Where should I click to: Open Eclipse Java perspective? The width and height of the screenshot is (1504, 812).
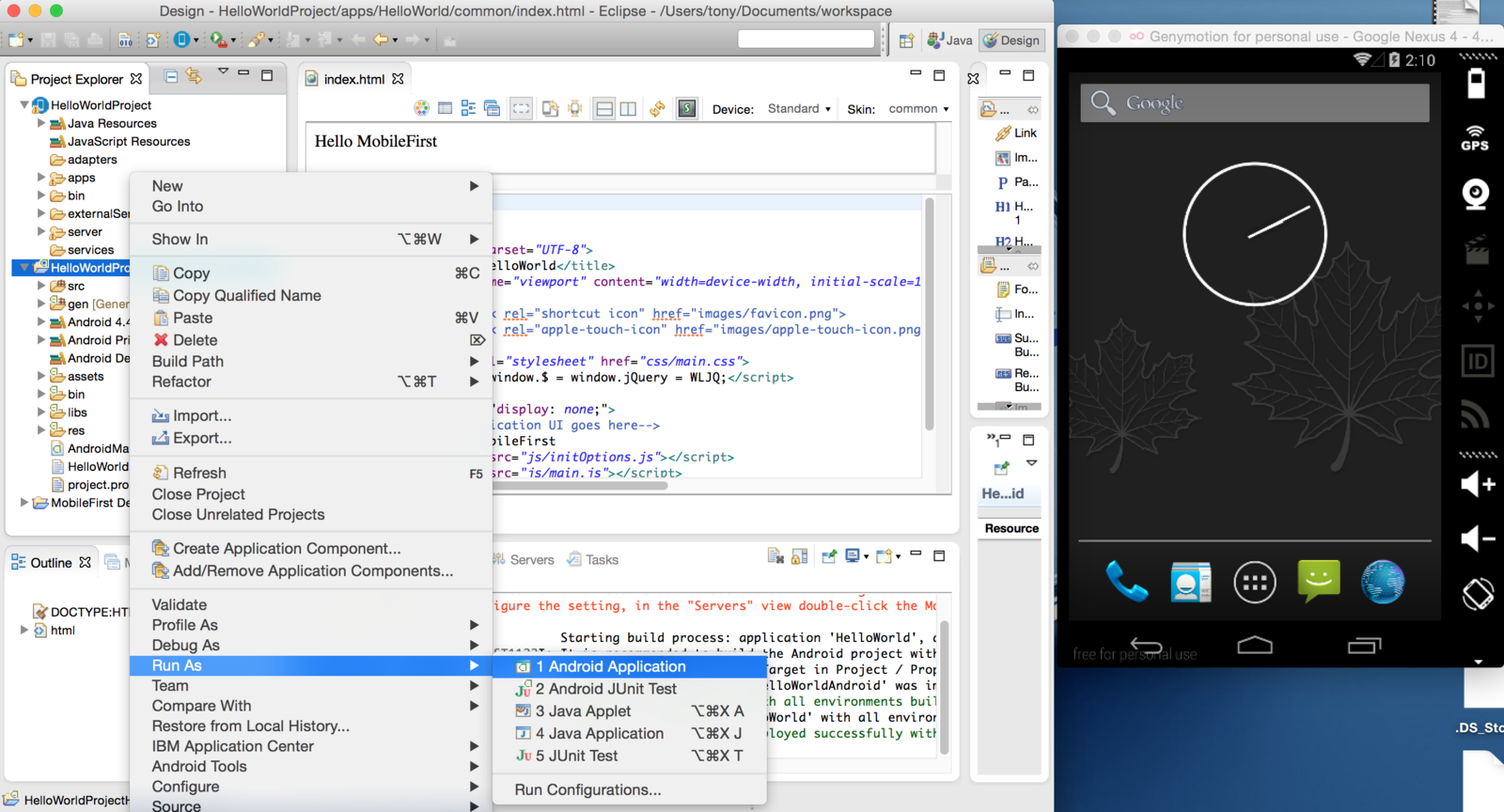[949, 40]
